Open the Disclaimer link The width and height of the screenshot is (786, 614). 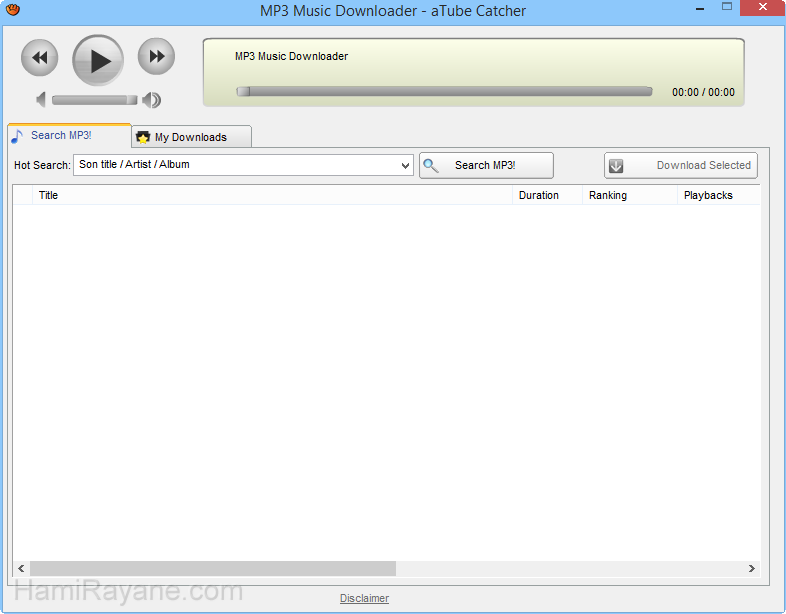point(364,598)
